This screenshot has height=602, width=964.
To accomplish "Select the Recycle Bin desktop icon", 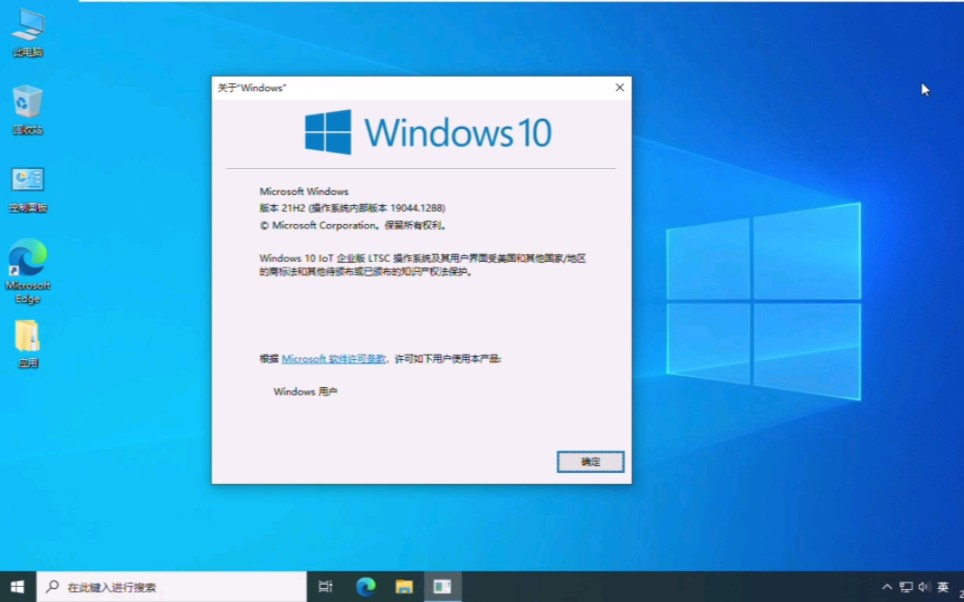I will coord(28,111).
